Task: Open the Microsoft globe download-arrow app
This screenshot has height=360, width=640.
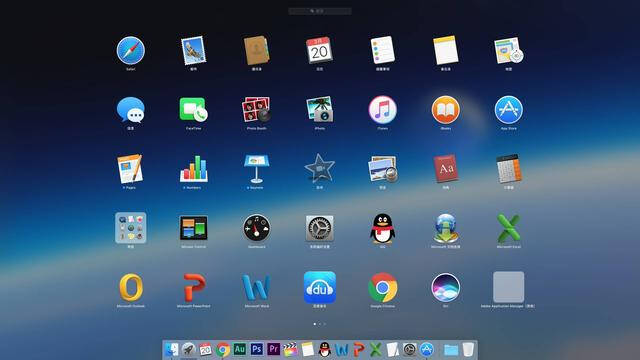Action: [x=446, y=228]
